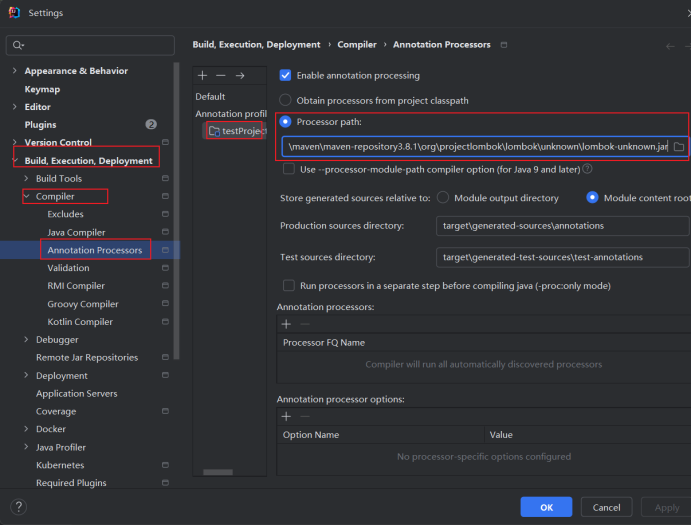Click the Option Name column header
This screenshot has height=525, width=691.
[311, 435]
